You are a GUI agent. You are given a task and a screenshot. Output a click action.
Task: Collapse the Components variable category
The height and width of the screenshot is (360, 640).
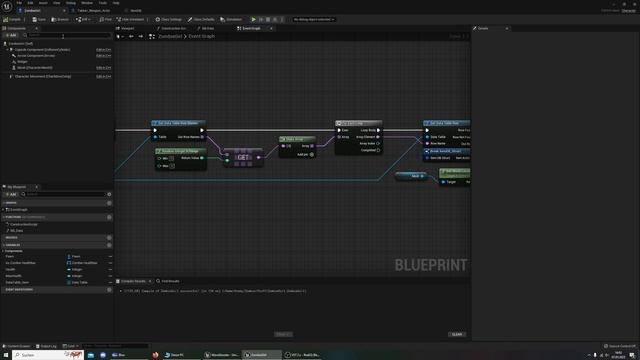[x=3, y=251]
